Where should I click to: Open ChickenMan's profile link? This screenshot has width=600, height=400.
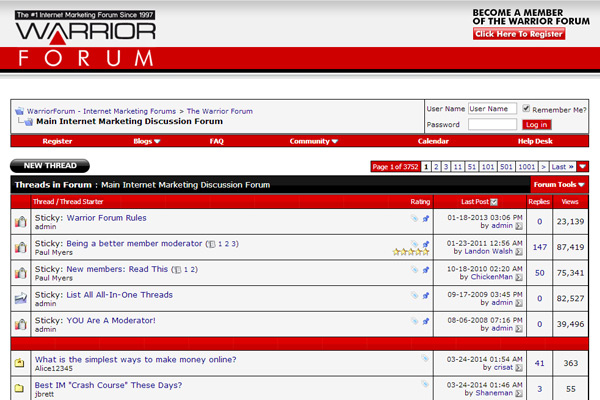pos(491,277)
